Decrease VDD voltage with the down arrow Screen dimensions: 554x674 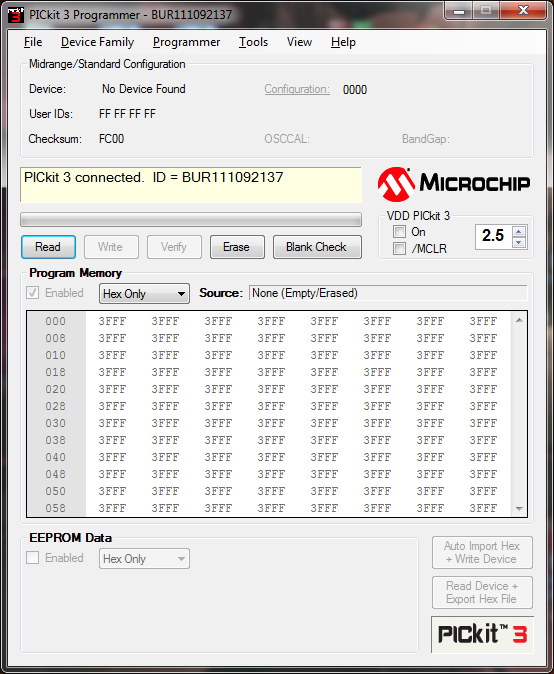click(x=519, y=242)
